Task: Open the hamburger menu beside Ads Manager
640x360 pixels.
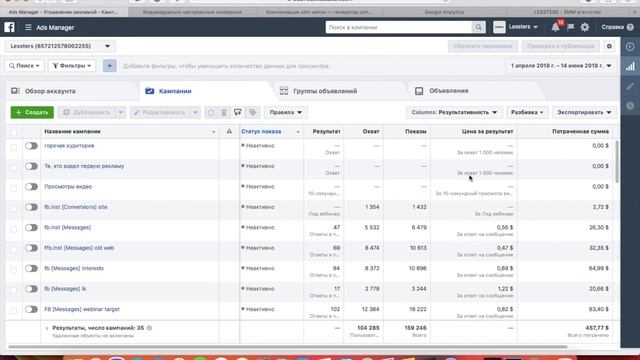Action: pyautogui.click(x=28, y=27)
